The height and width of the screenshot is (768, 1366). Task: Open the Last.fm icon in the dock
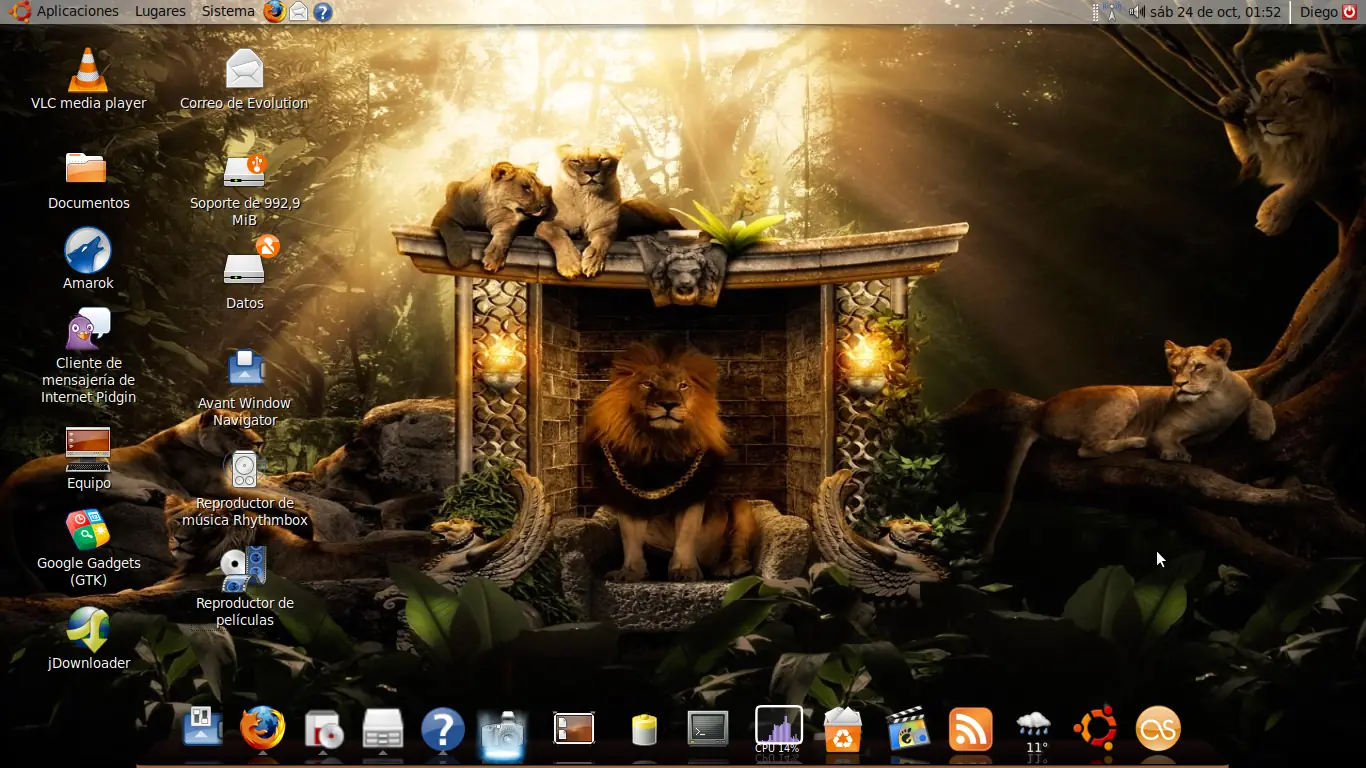click(1158, 729)
